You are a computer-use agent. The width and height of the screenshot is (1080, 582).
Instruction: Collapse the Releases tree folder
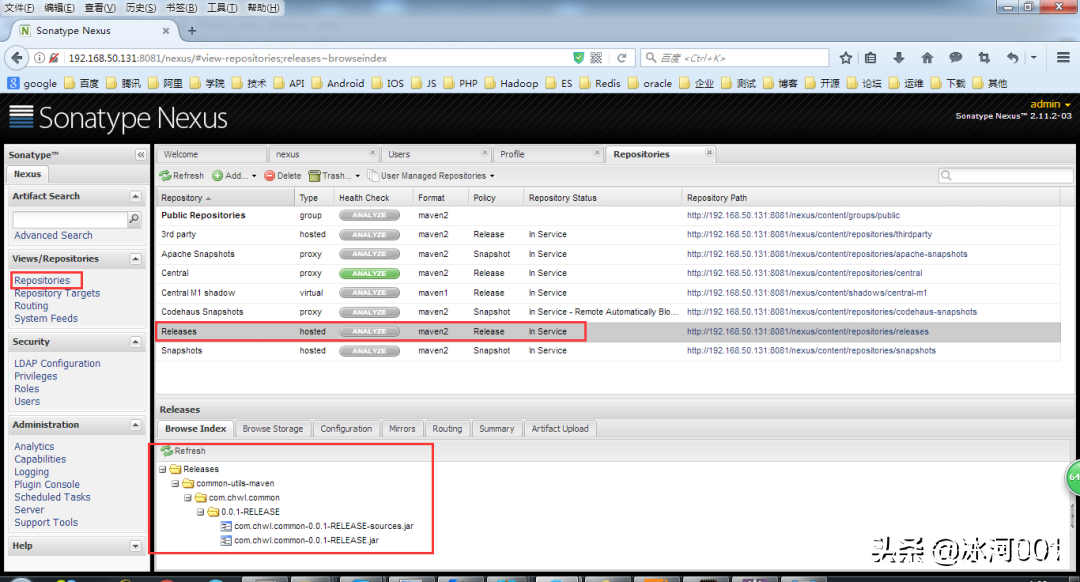[x=163, y=469]
